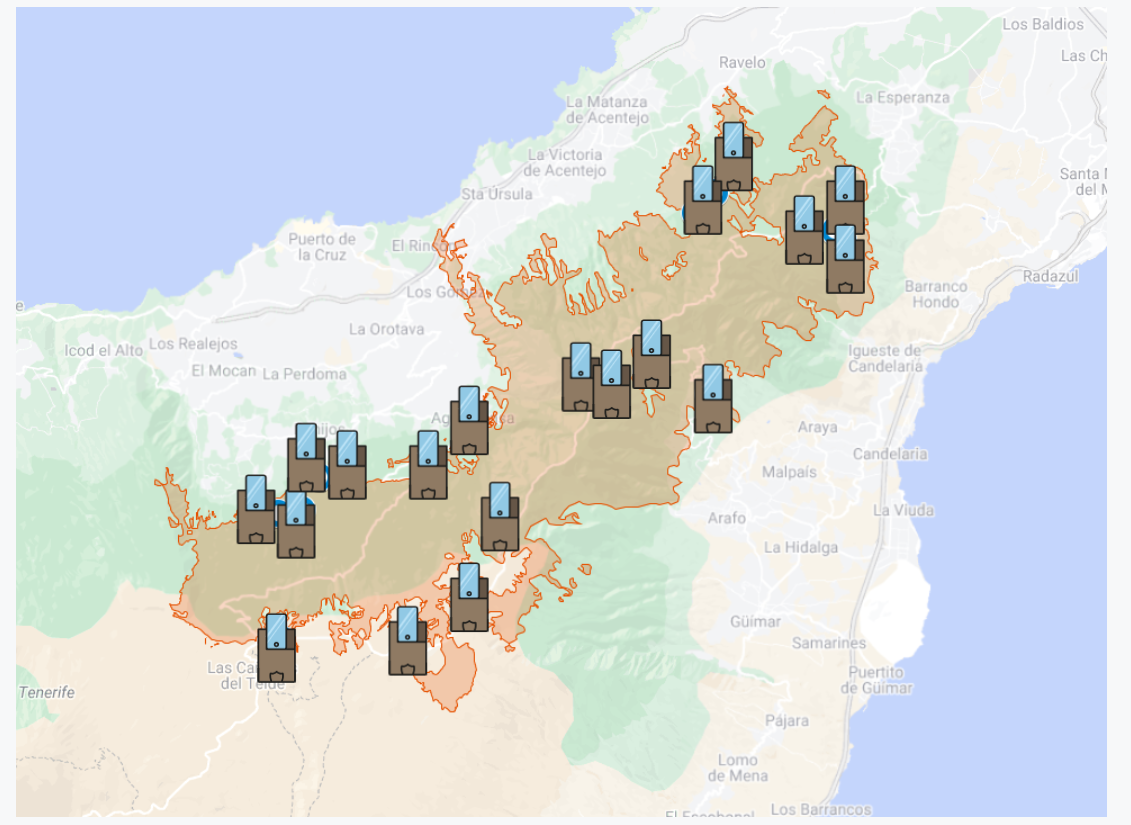Click the Candelaria town label
The width and height of the screenshot is (1131, 825).
click(889, 454)
